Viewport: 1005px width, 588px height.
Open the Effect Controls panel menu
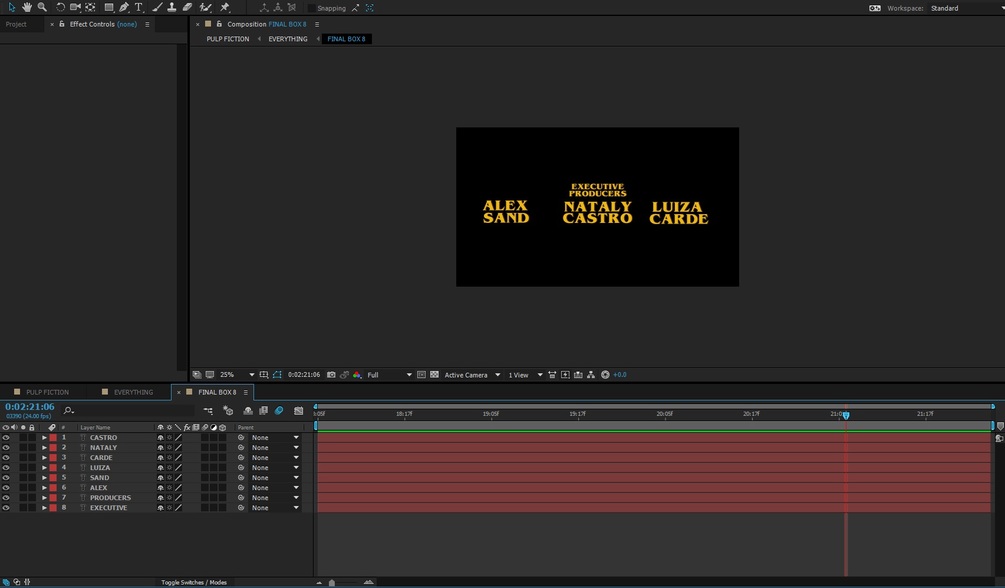[x=147, y=24]
